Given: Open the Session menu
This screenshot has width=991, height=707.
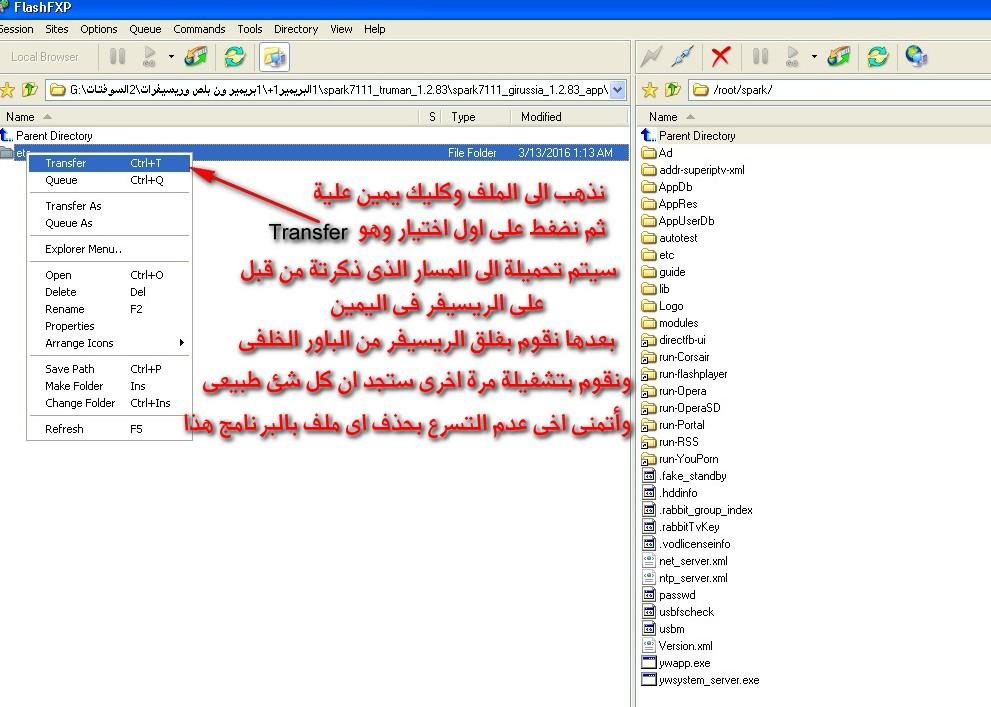Looking at the screenshot, I should pos(16,29).
